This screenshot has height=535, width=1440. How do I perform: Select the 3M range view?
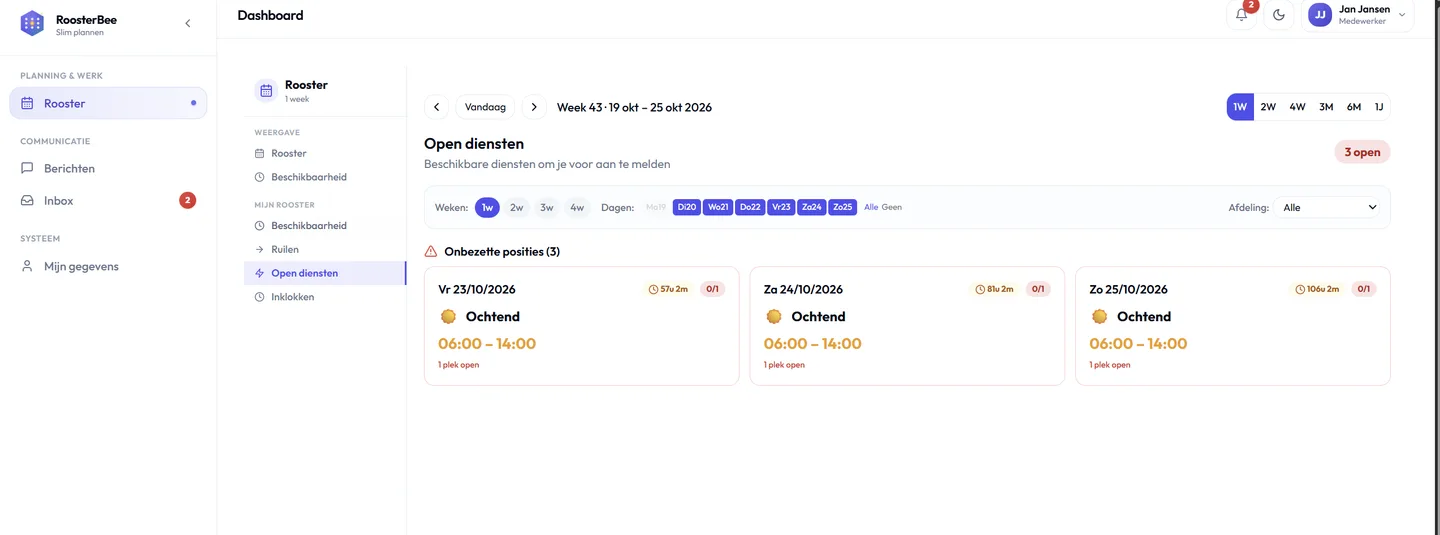click(x=1326, y=107)
